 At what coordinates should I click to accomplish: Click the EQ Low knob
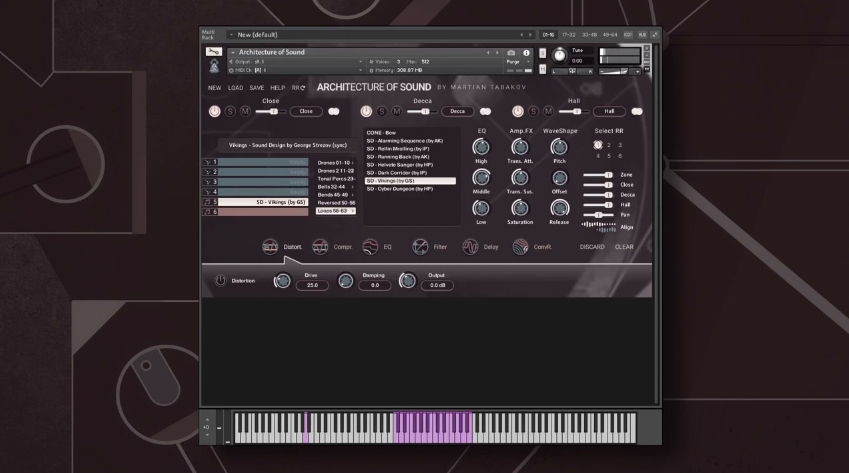(481, 208)
